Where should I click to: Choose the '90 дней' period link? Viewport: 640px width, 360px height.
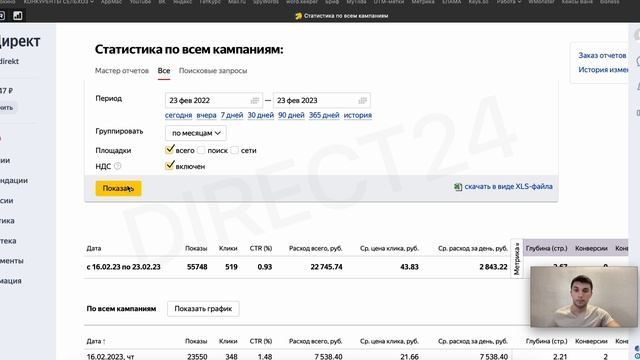291,115
